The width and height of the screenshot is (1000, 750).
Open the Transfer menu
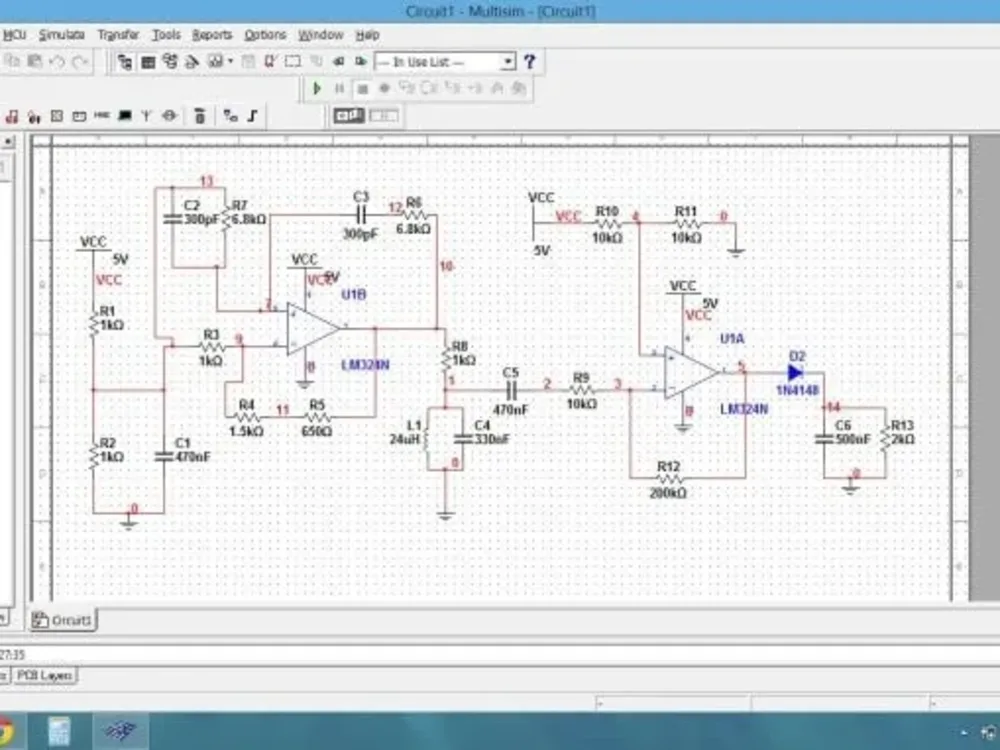tap(118, 34)
